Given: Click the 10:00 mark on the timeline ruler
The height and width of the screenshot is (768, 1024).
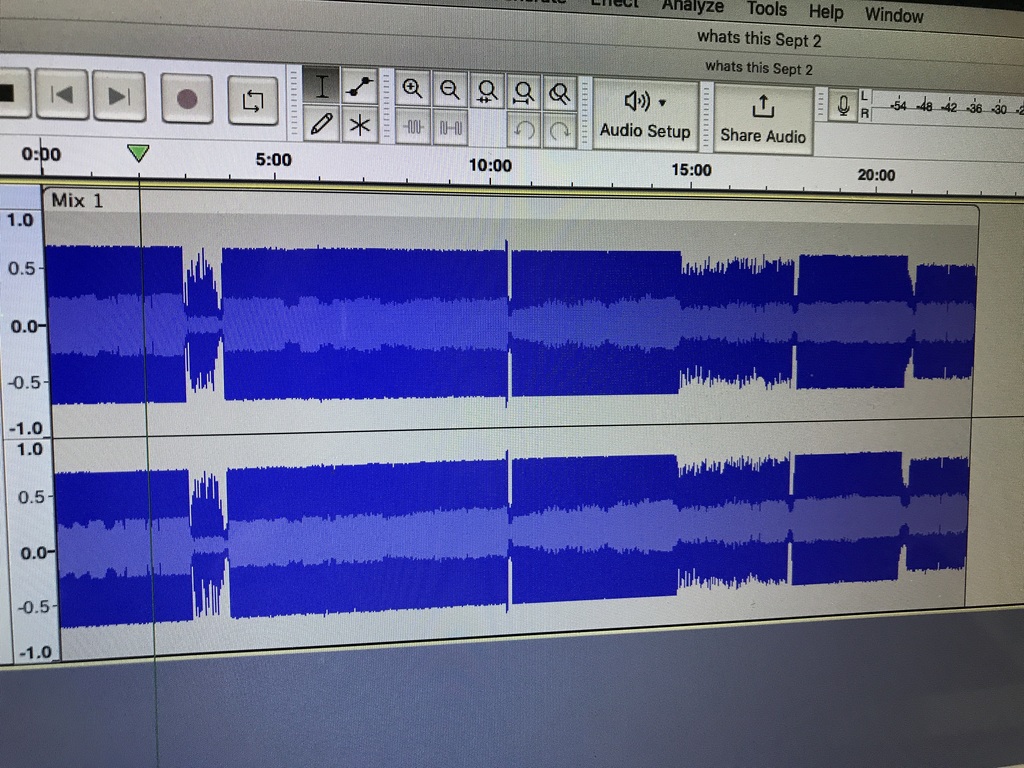Looking at the screenshot, I should point(490,165).
